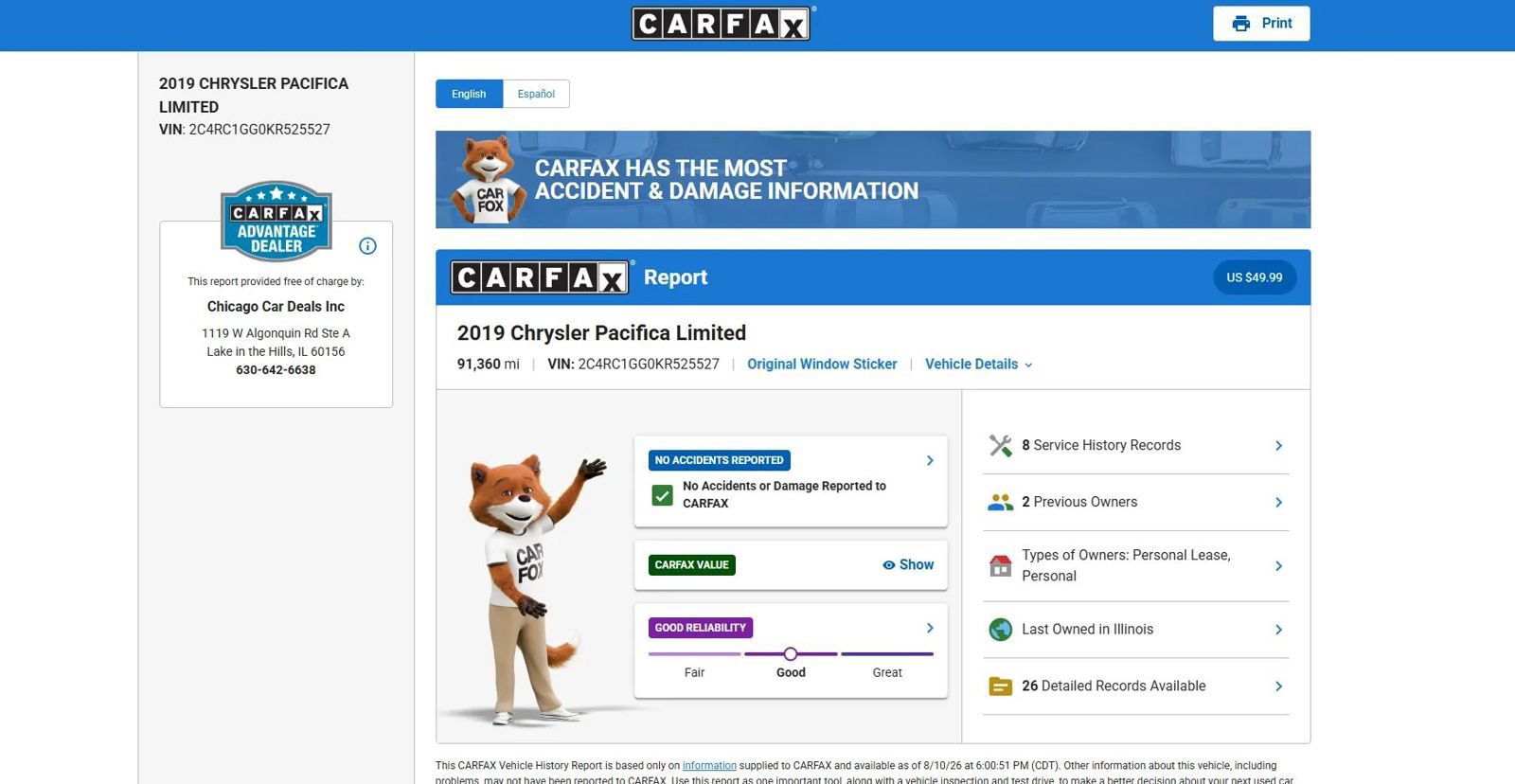
Task: Click the US $49.99 price badge
Action: pyautogui.click(x=1255, y=277)
